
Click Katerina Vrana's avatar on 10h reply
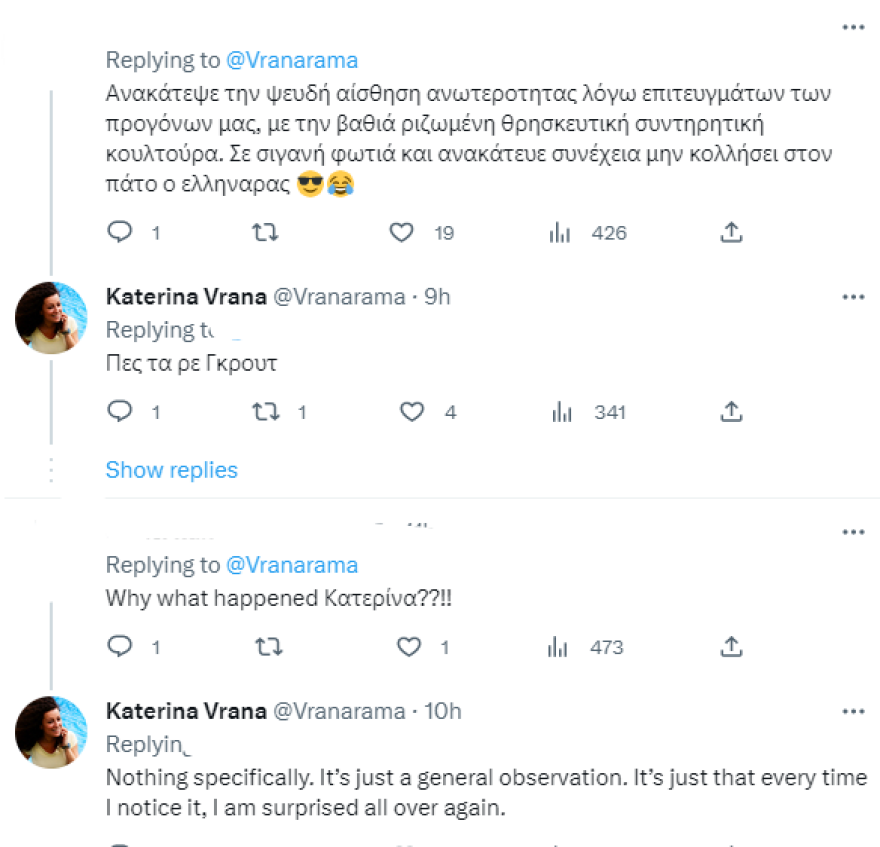(x=51, y=732)
